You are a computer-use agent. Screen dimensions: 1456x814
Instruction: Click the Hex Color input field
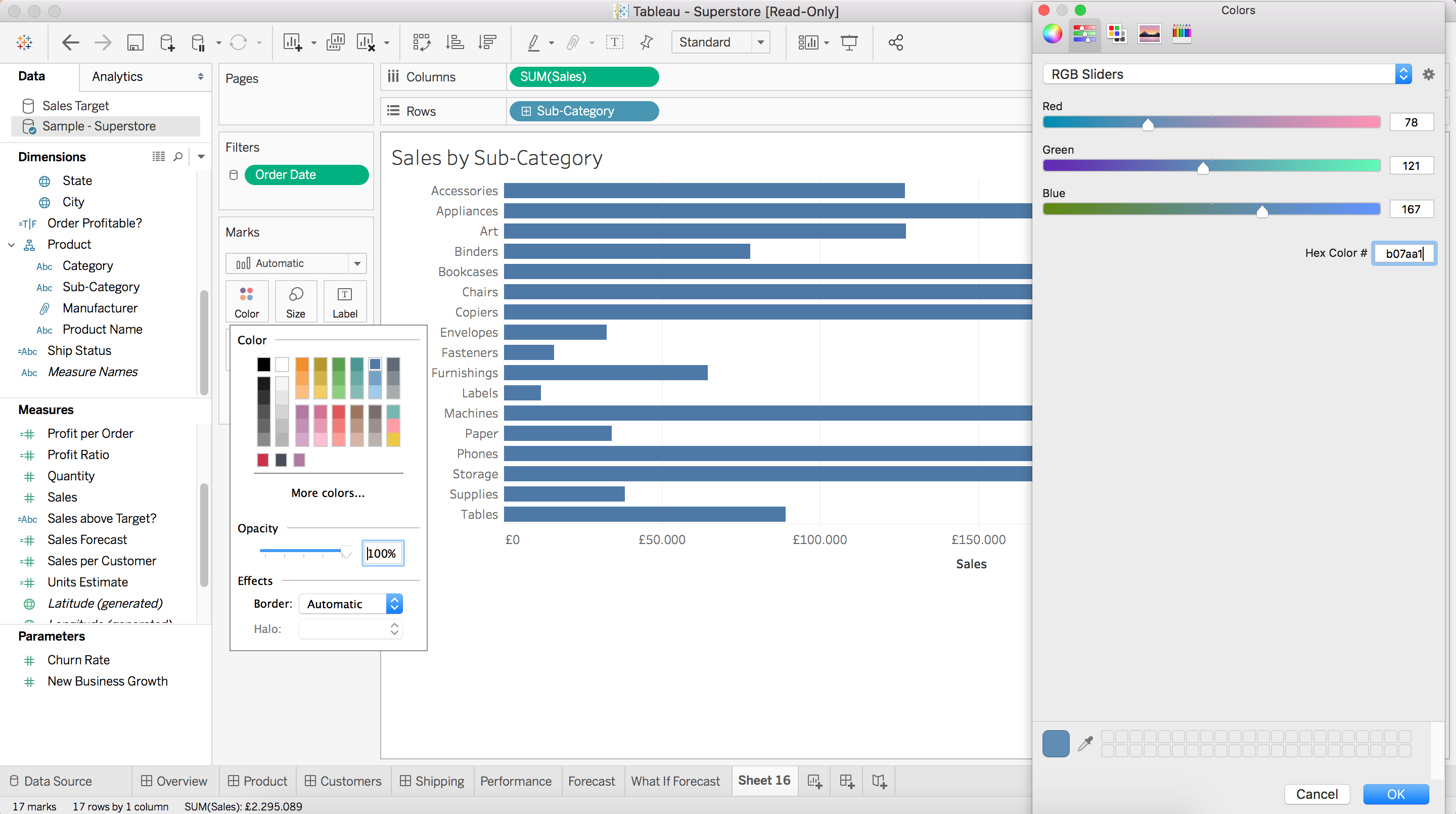click(x=1404, y=253)
